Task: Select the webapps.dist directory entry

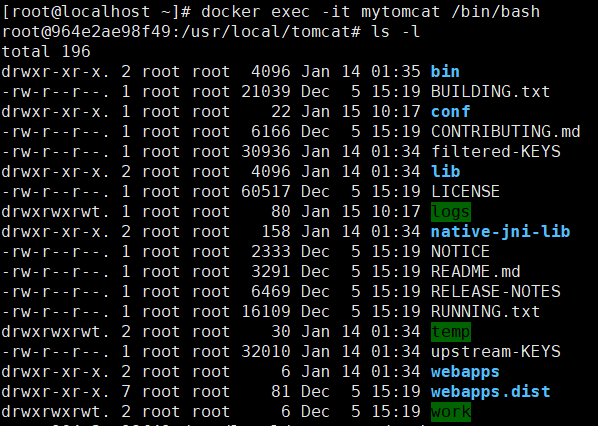Action: pyautogui.click(x=490, y=392)
